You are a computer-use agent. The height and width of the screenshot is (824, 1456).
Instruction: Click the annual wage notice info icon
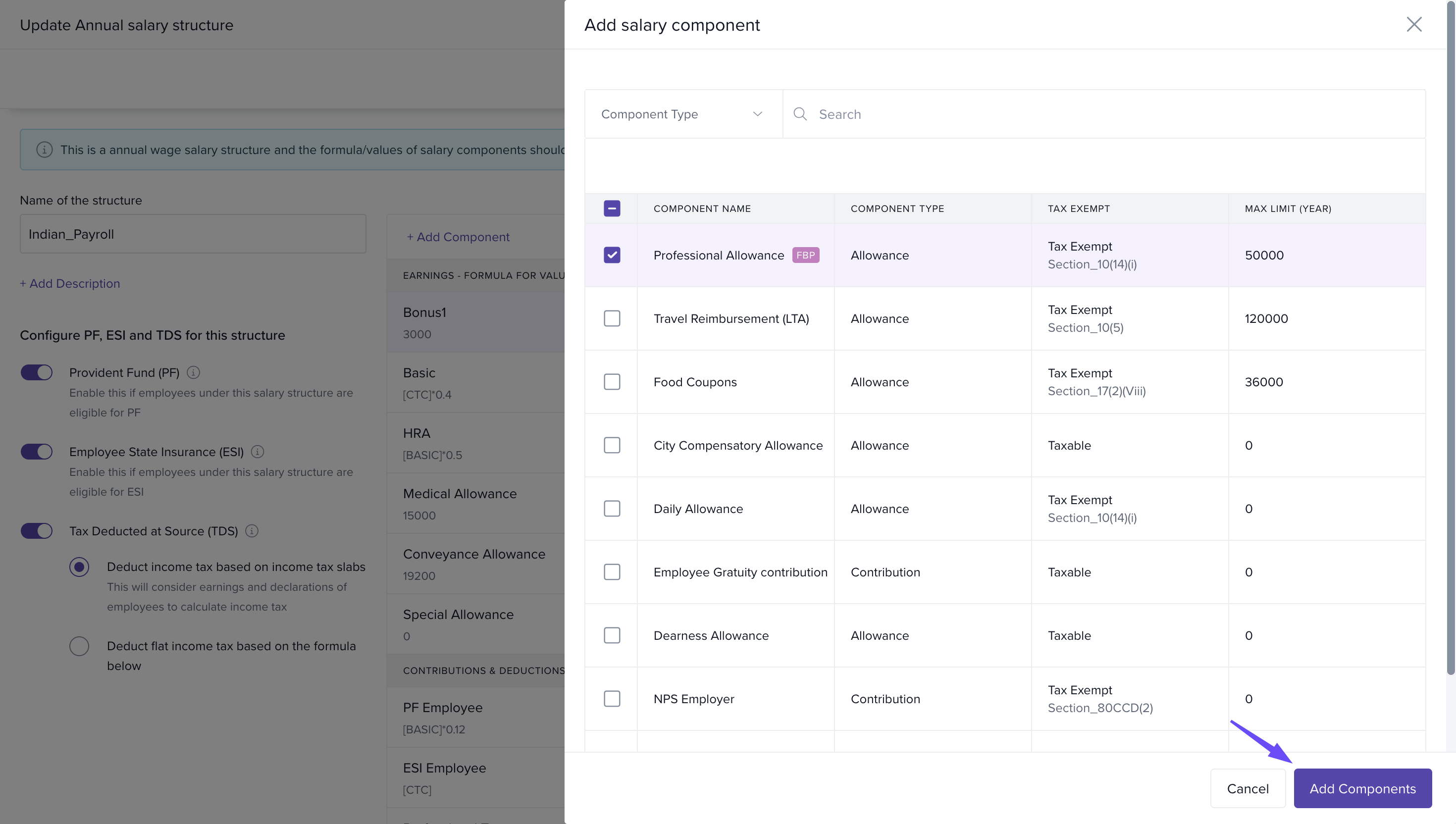[44, 150]
